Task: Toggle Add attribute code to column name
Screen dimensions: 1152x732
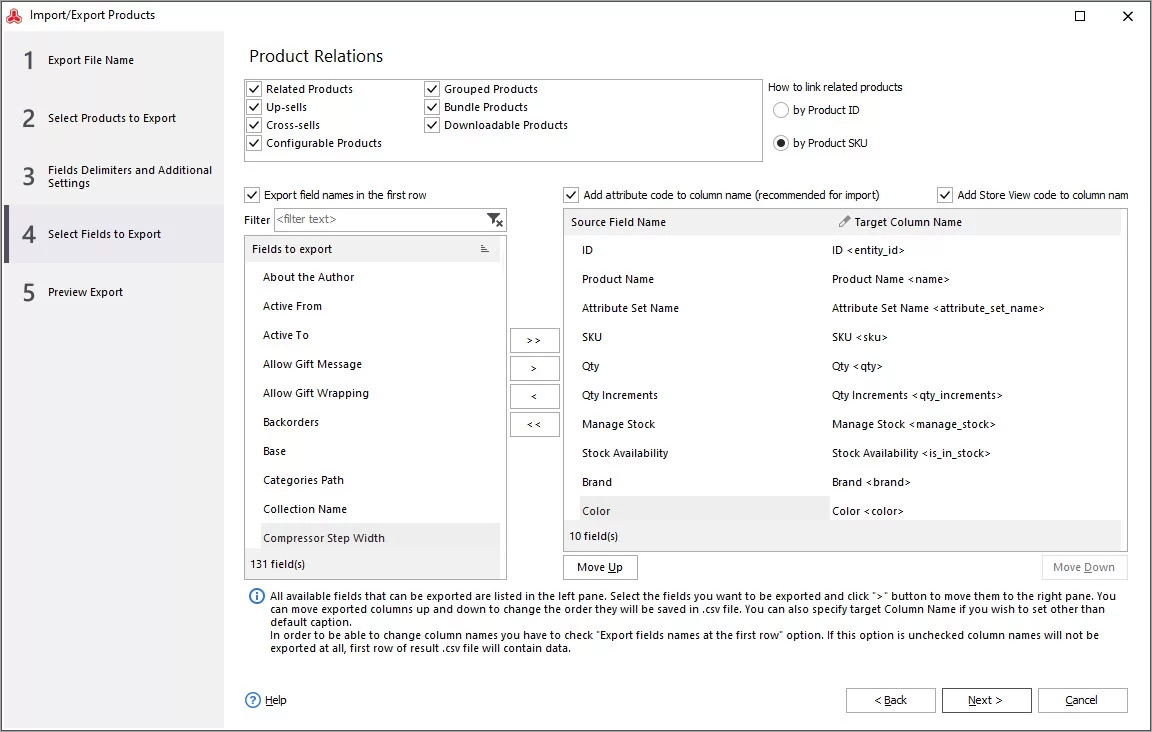Action: 571,195
